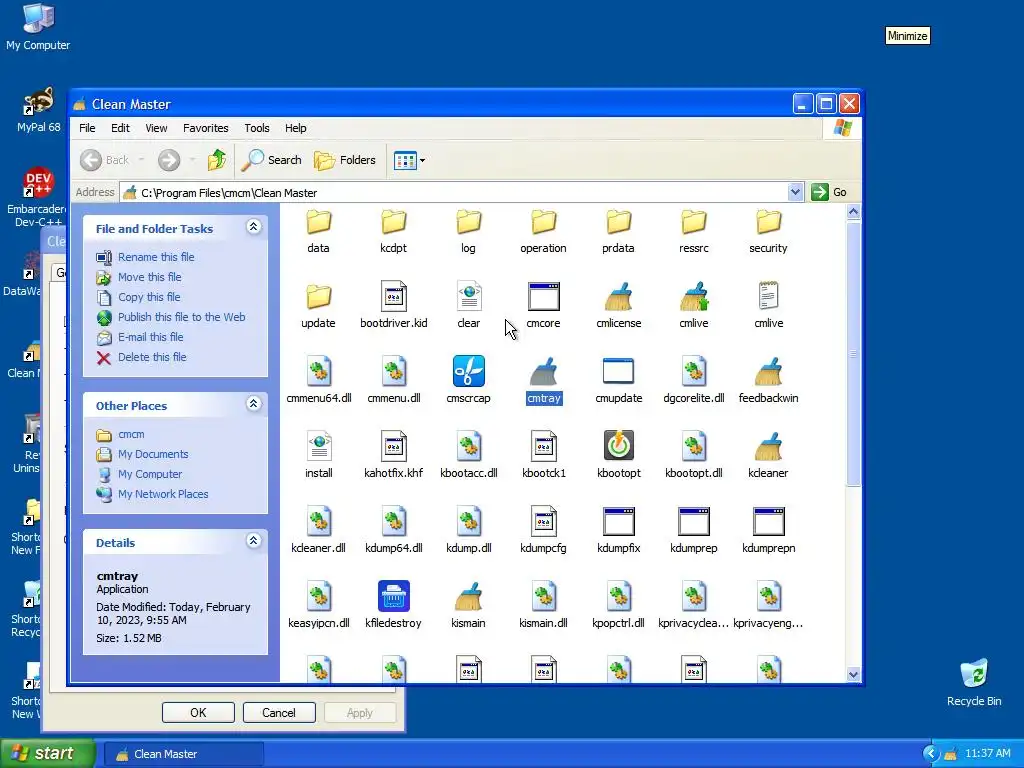1024x768 pixels.
Task: Click Cancel in the background dialog
Action: click(279, 712)
